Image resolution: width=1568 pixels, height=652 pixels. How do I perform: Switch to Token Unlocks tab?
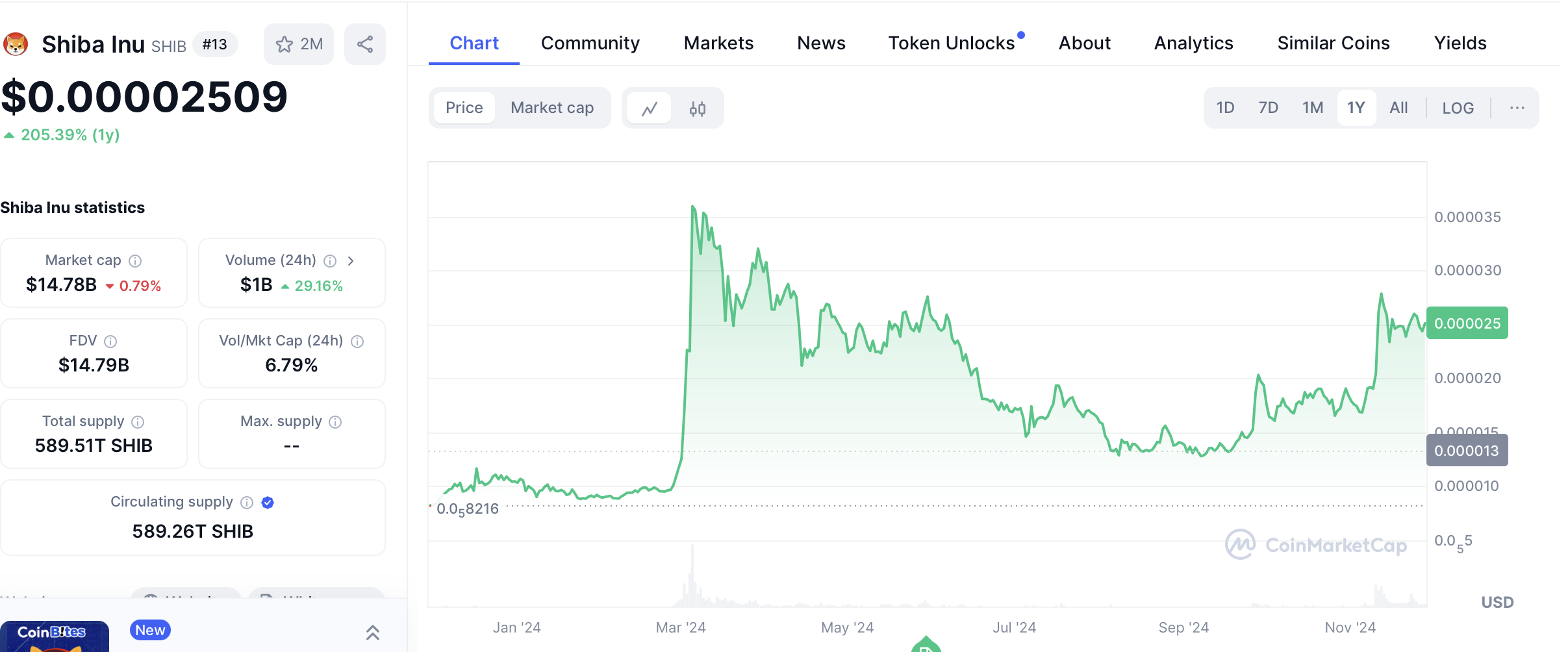coord(951,43)
